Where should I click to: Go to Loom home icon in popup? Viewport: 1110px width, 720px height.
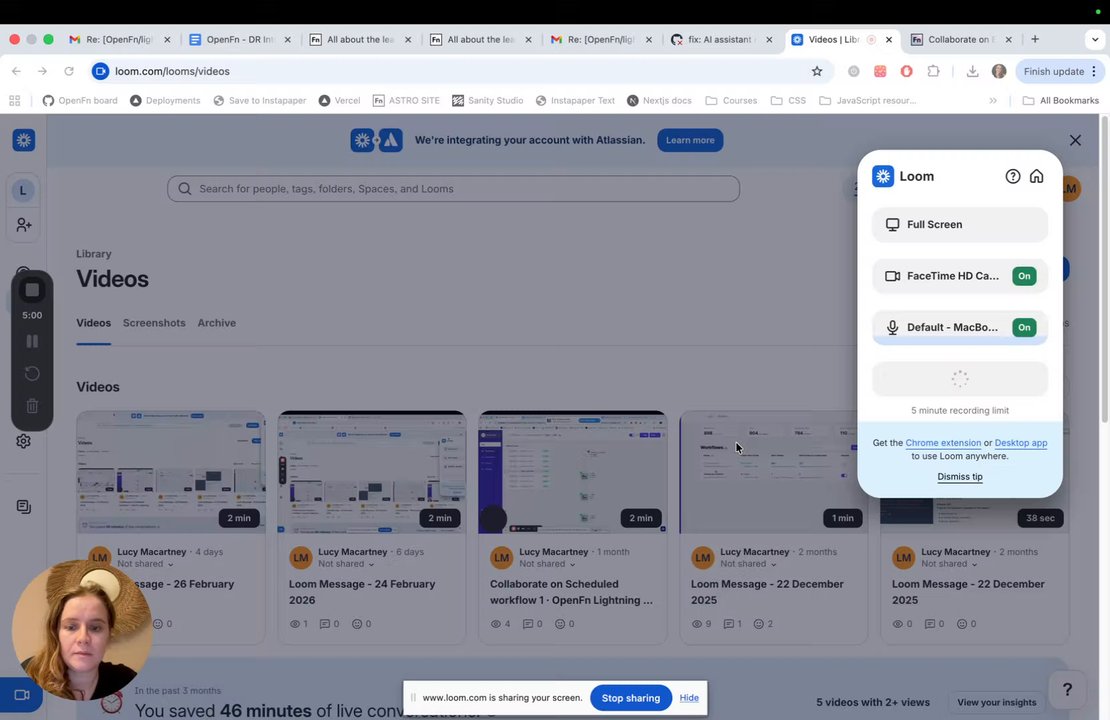click(1036, 176)
